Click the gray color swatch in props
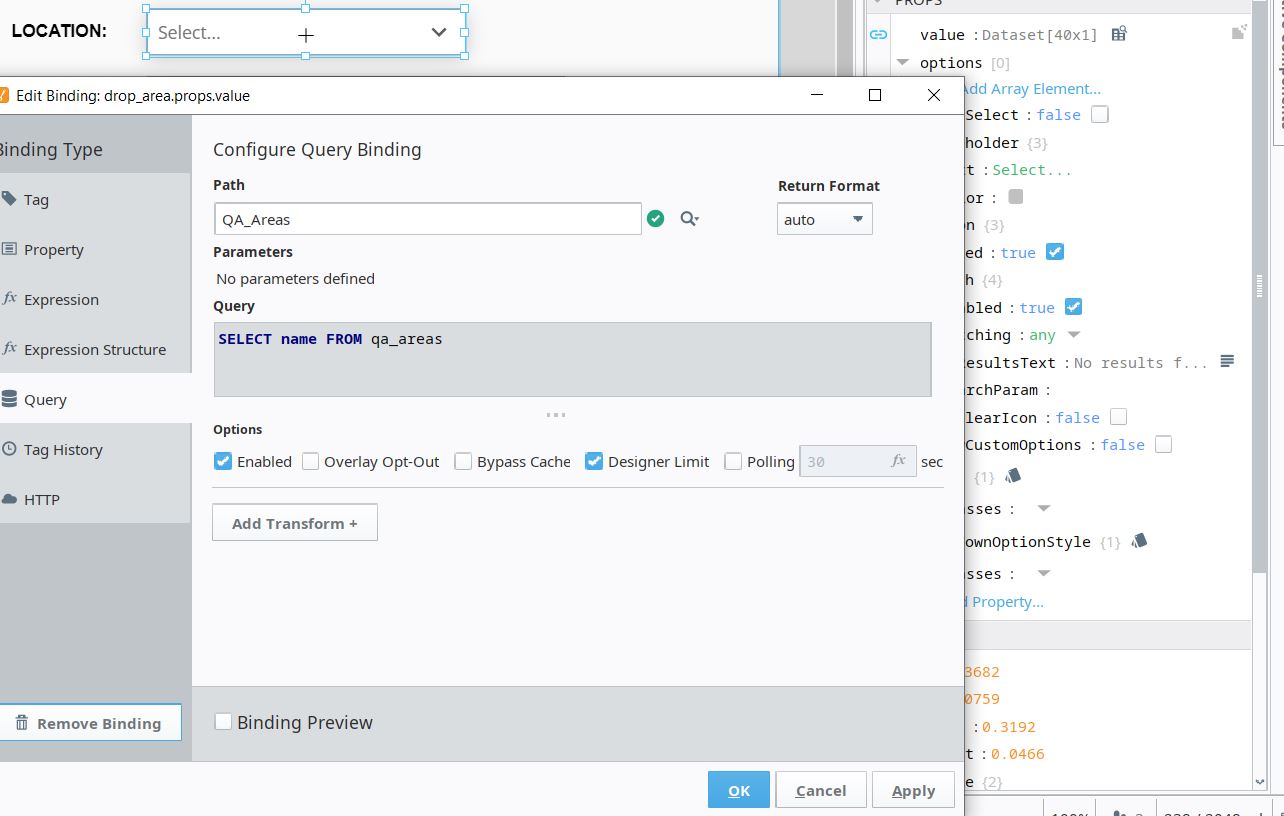 pos(1016,197)
